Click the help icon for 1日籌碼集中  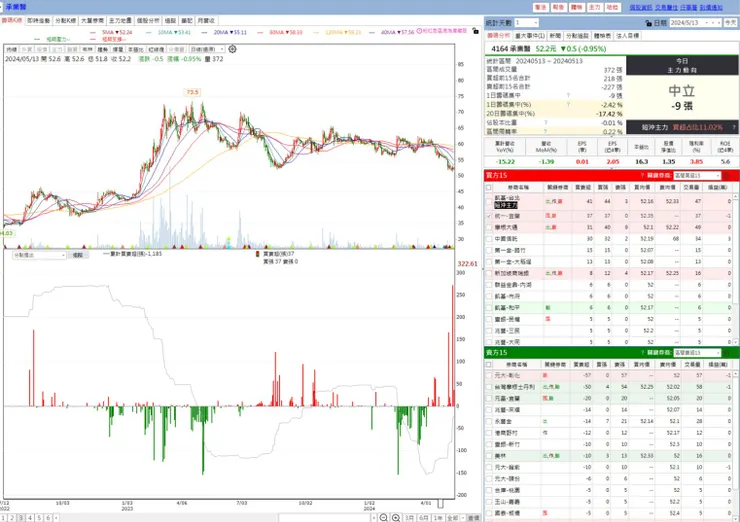click(x=569, y=96)
